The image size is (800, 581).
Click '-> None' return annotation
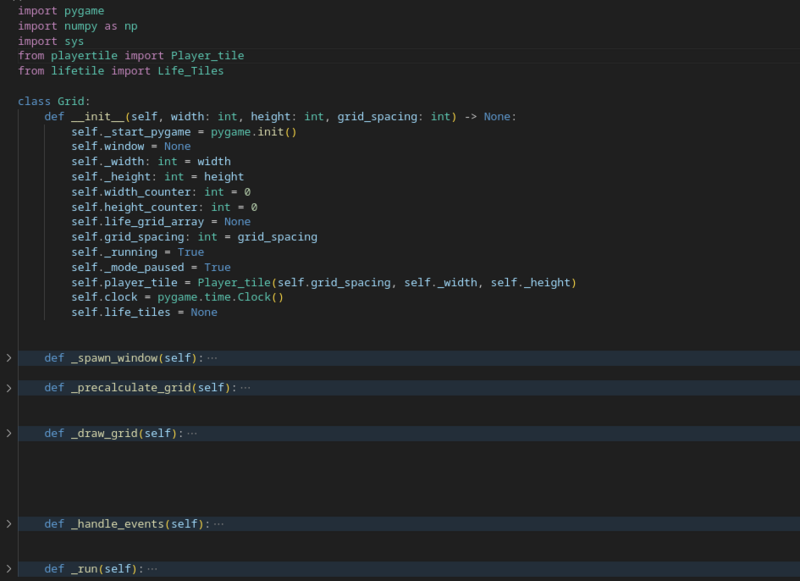pos(487,117)
